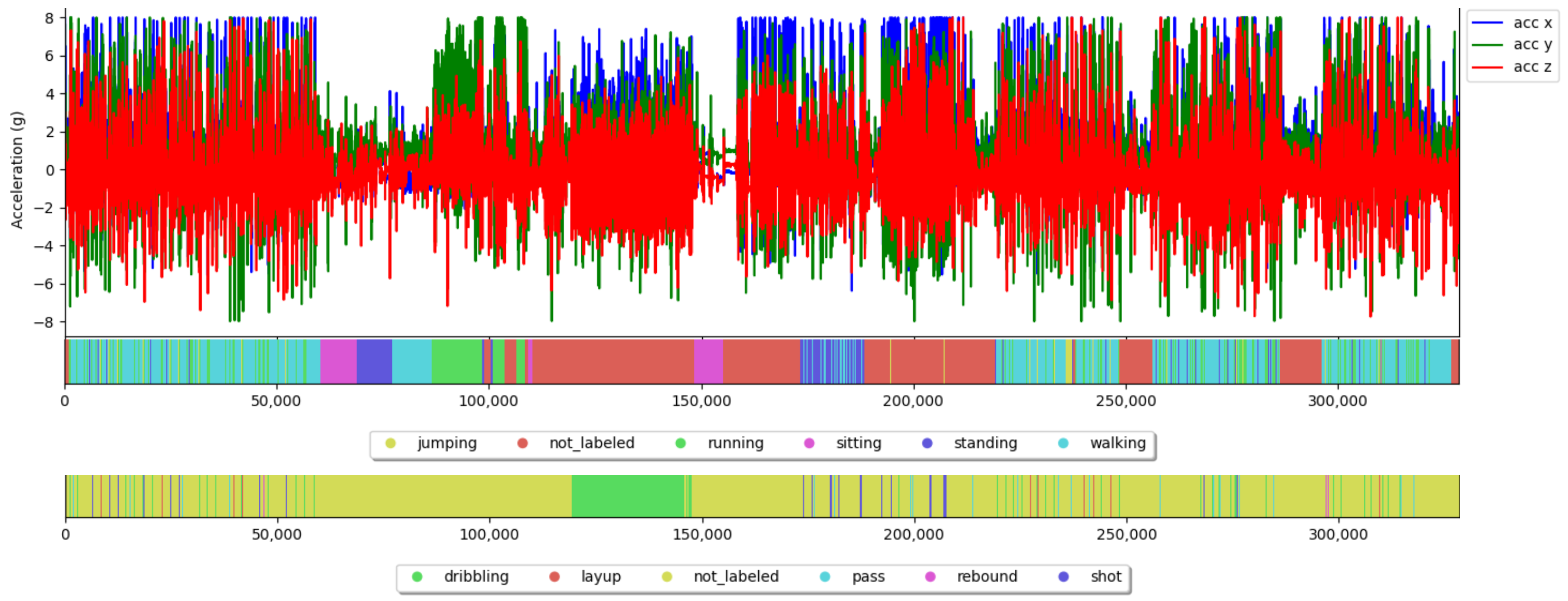Click the sitting legend dot
The image size is (1568, 601).
pos(809,443)
